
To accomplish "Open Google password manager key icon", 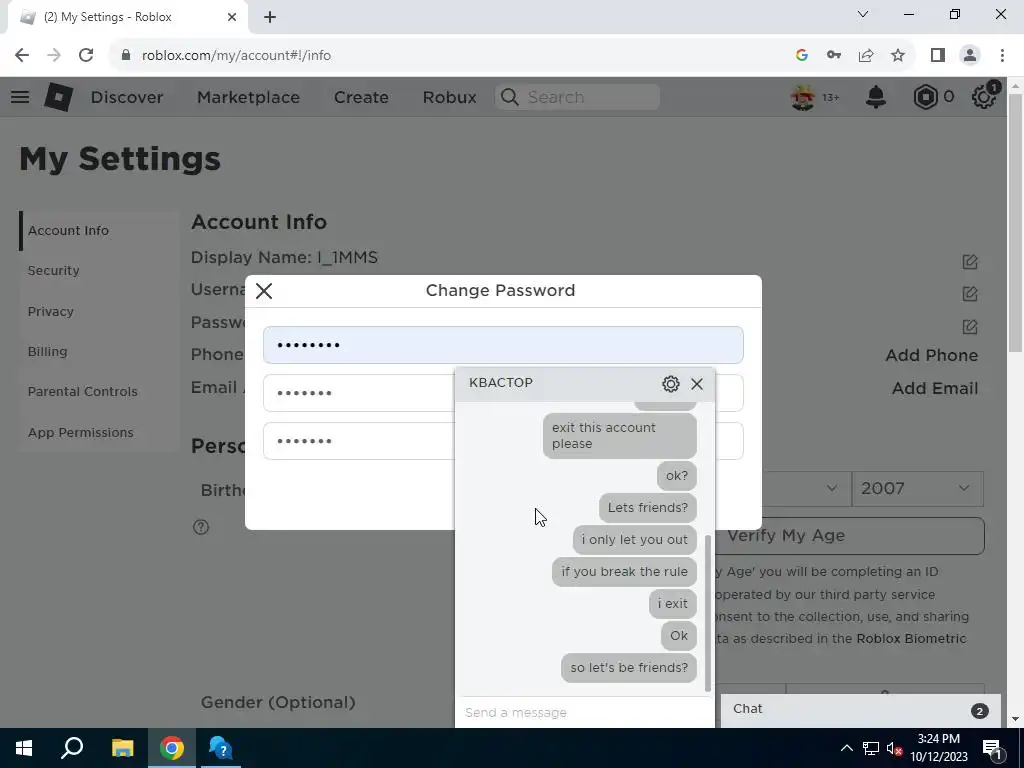I will pos(834,56).
